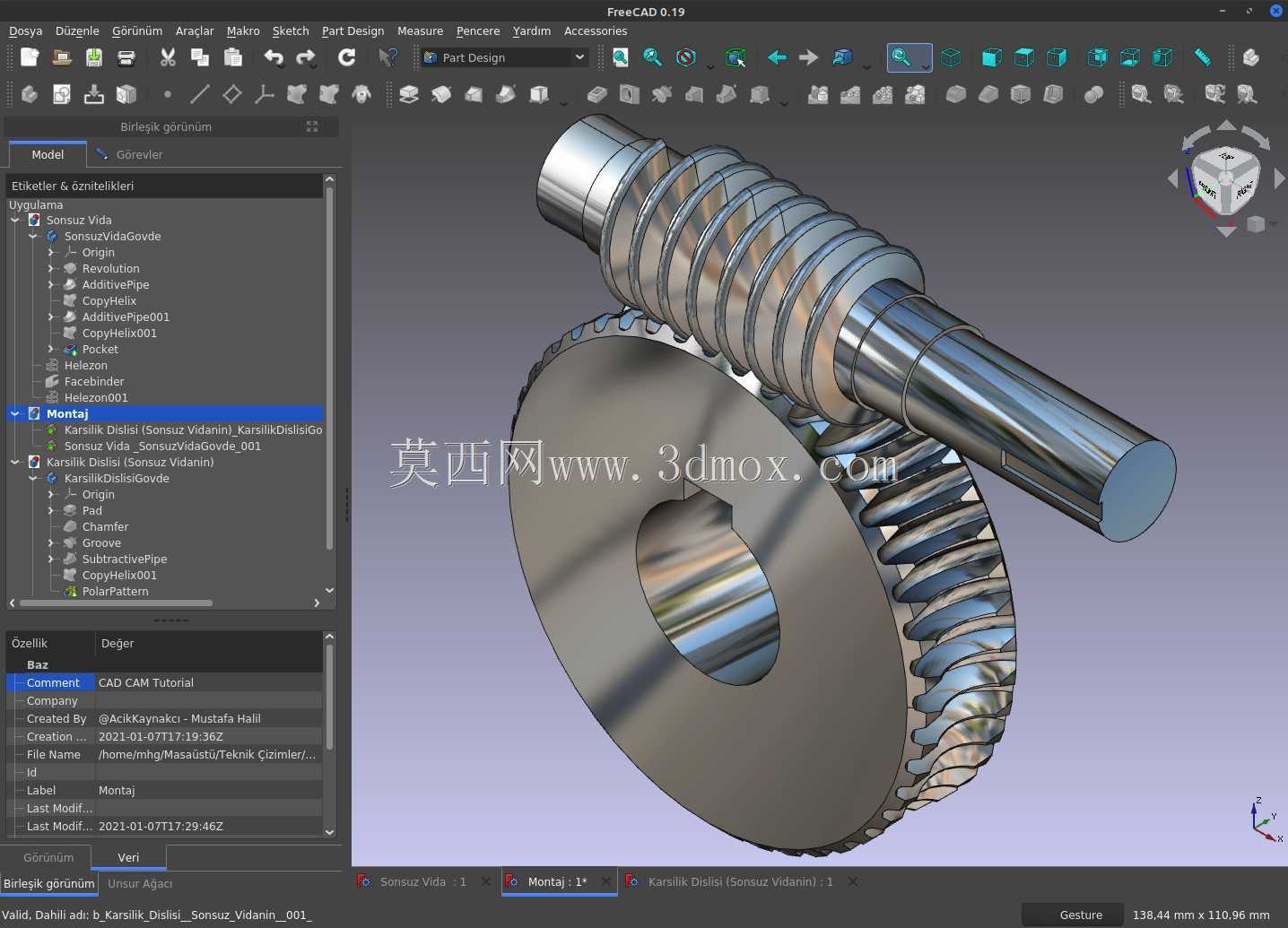
Task: Click the model tree vertical scrollbar
Action: tap(329, 368)
